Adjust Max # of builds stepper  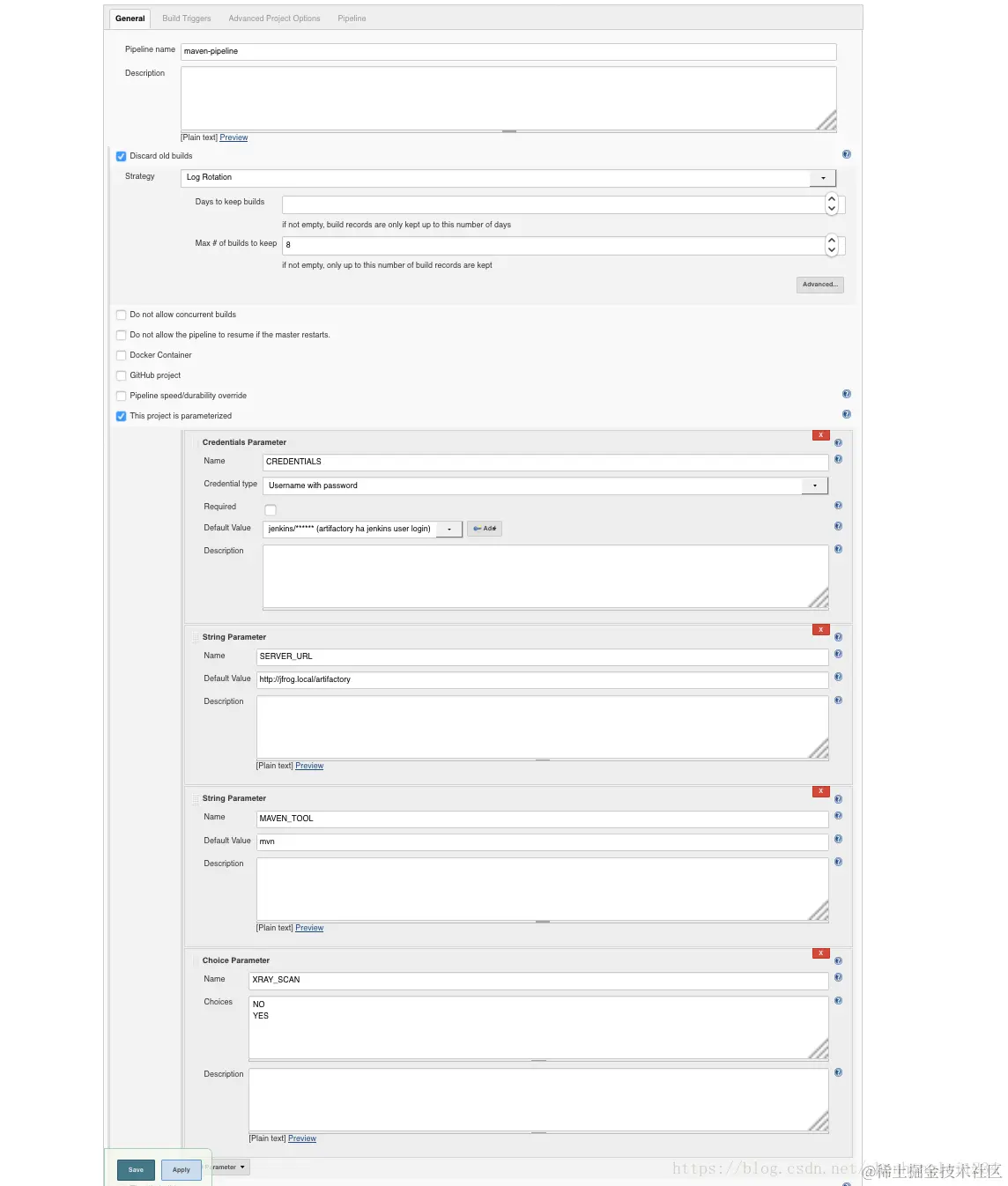click(x=832, y=245)
